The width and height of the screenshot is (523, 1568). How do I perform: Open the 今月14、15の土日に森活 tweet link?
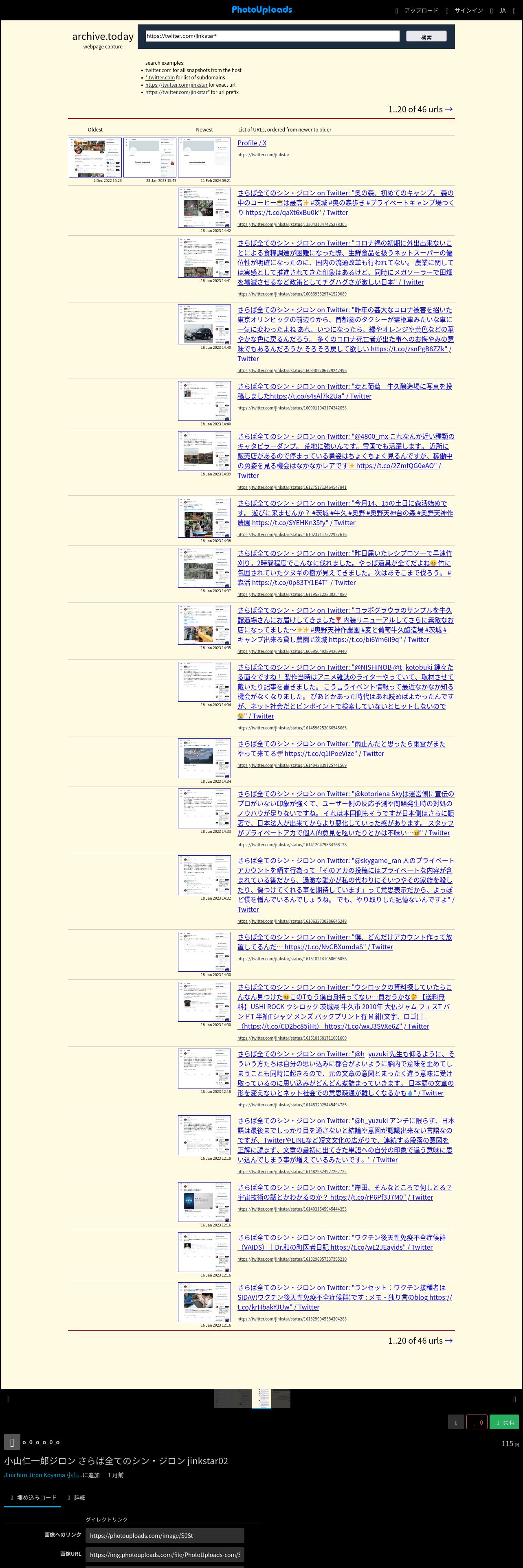(x=346, y=513)
